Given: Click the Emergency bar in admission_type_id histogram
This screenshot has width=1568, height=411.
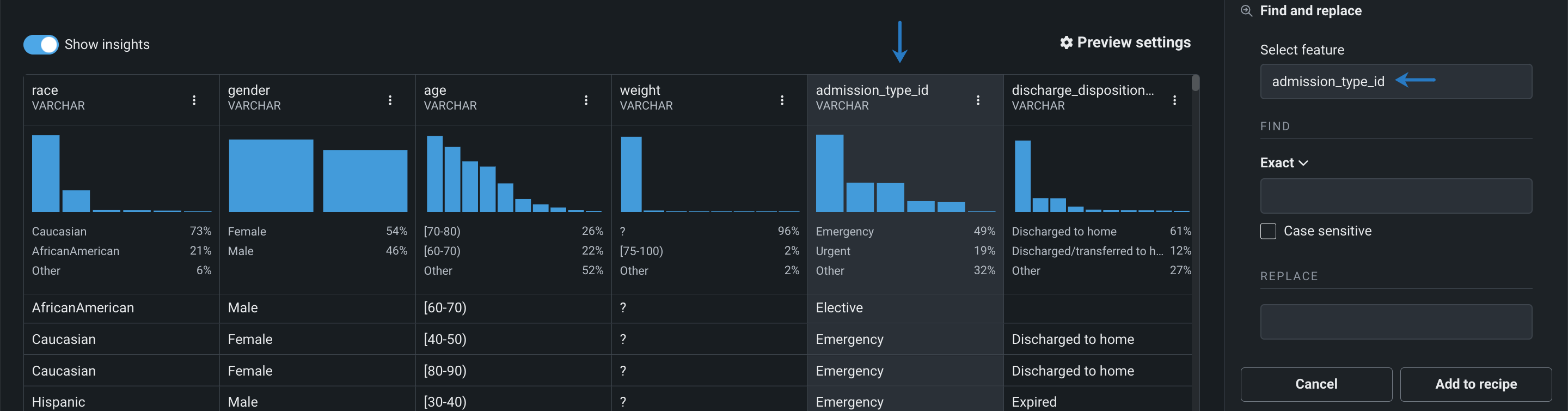Looking at the screenshot, I should point(829,174).
